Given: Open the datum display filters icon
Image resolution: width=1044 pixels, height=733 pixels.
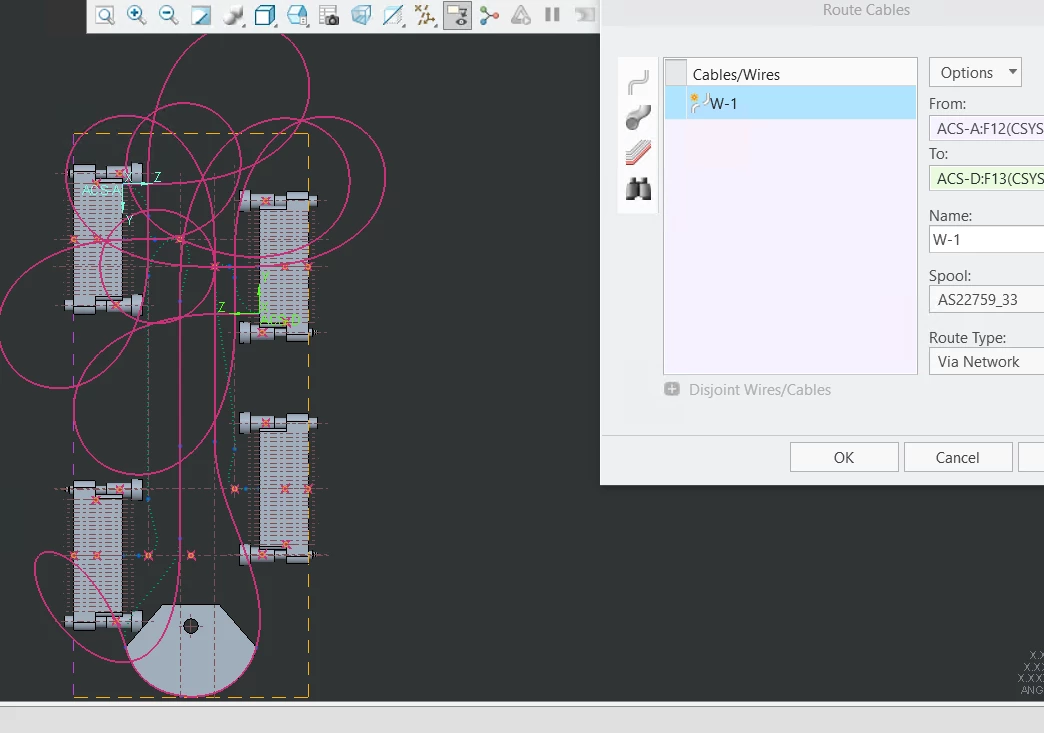Looking at the screenshot, I should [x=425, y=15].
